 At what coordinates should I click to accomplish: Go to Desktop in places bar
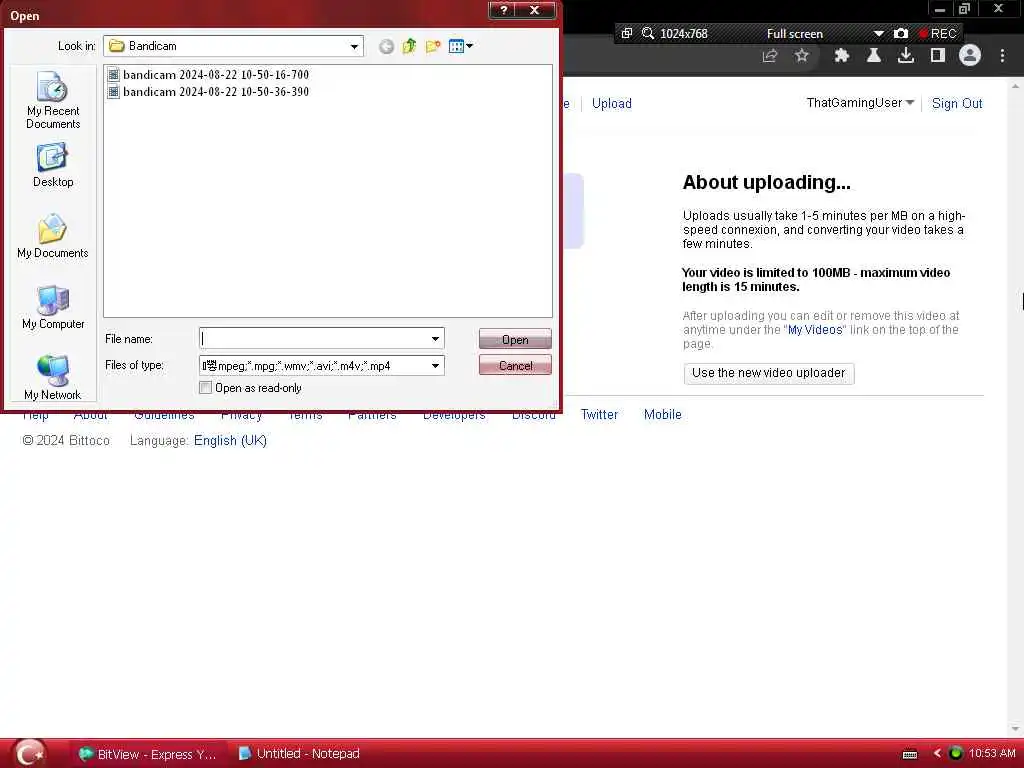click(x=53, y=166)
